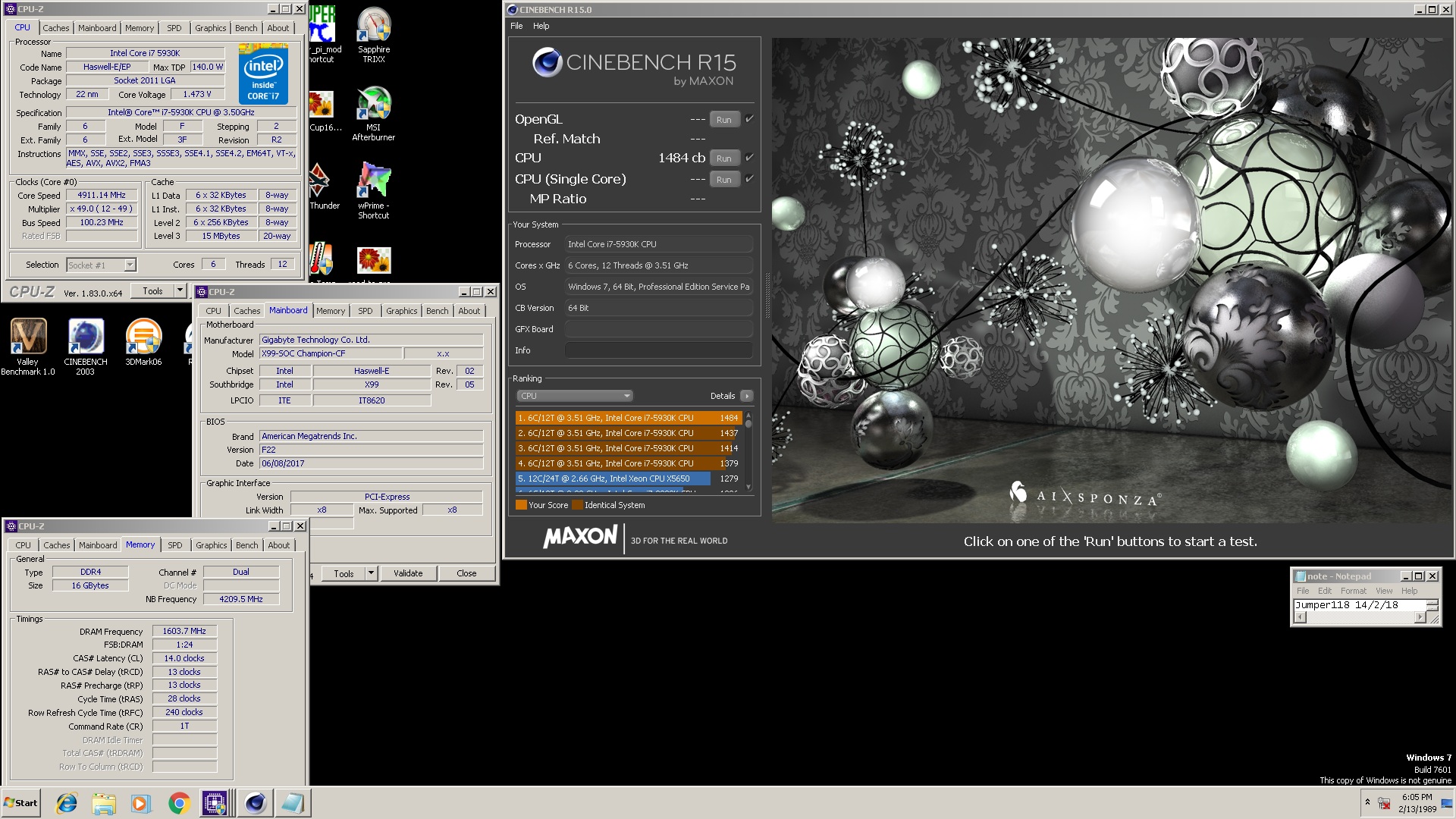
Task: Open SPD tab in top CPU-Z window
Action: click(x=174, y=28)
